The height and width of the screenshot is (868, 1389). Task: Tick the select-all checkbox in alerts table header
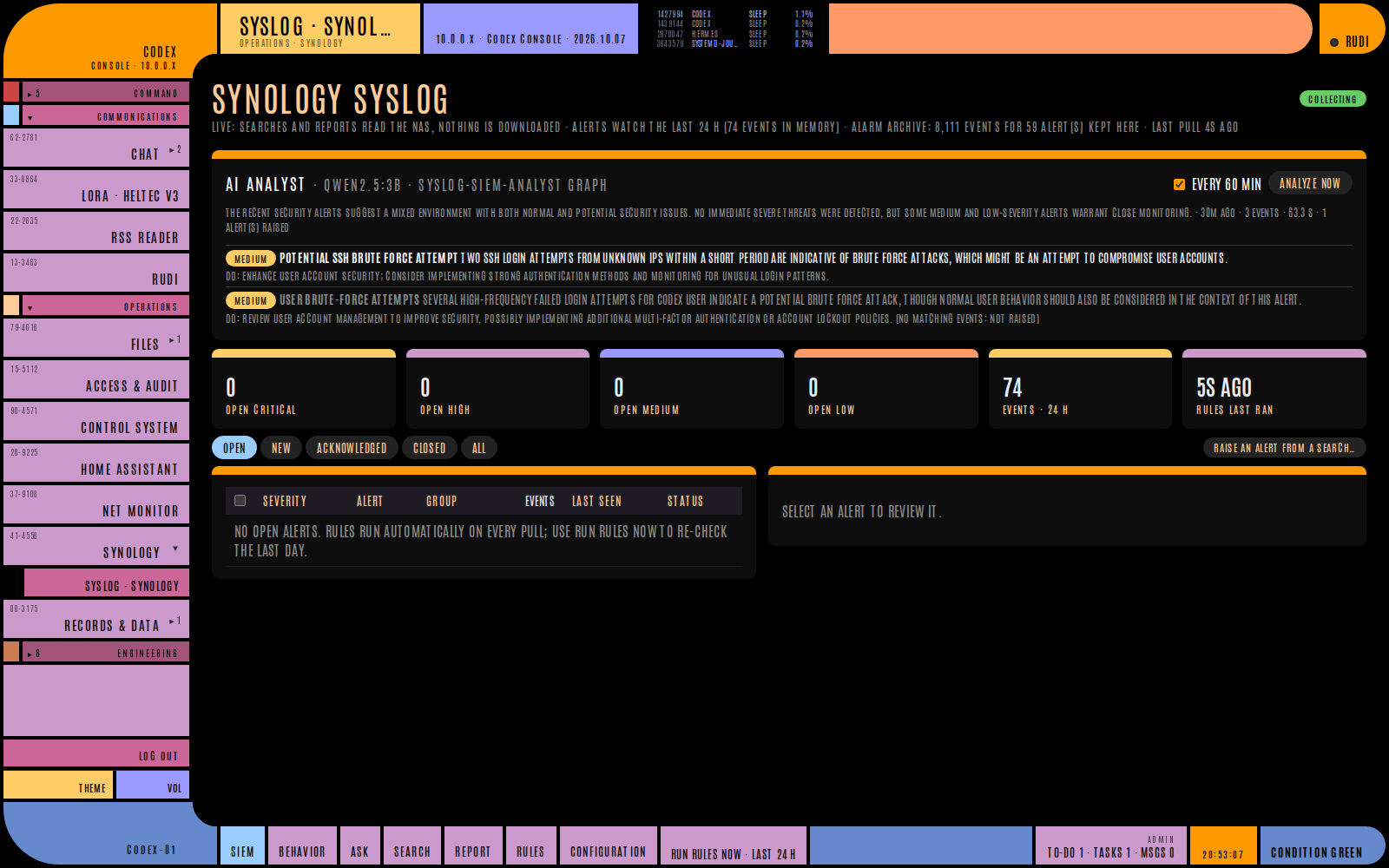240,501
